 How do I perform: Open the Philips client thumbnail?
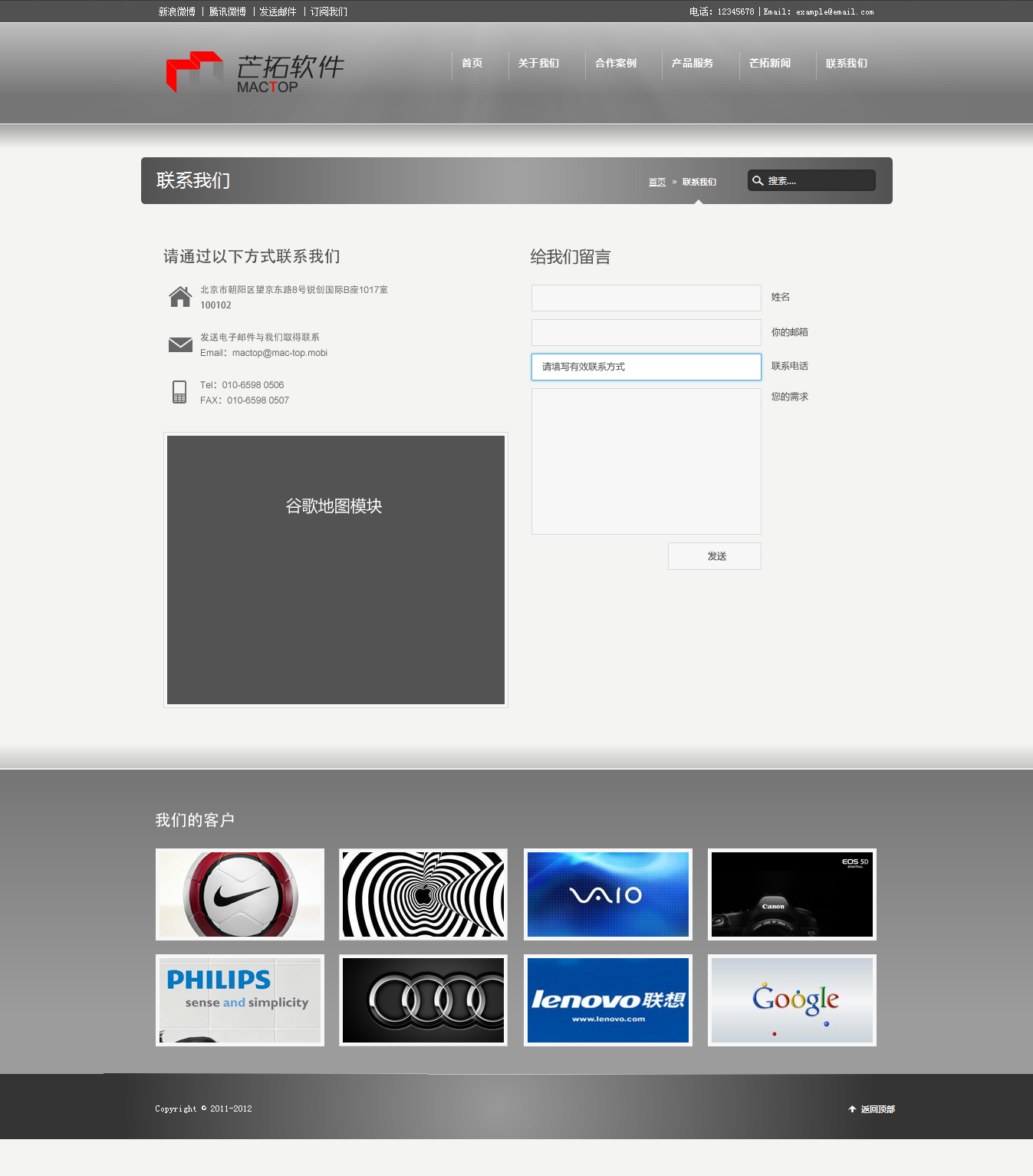[240, 1000]
